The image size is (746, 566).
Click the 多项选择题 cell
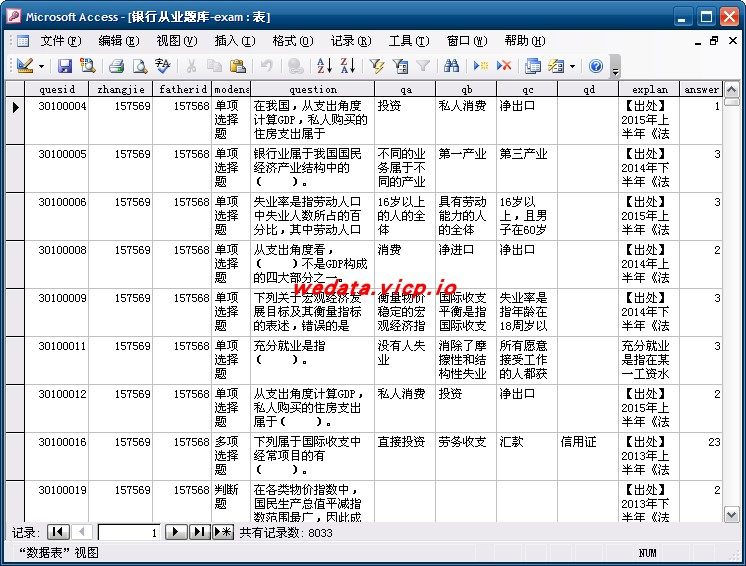click(x=231, y=456)
